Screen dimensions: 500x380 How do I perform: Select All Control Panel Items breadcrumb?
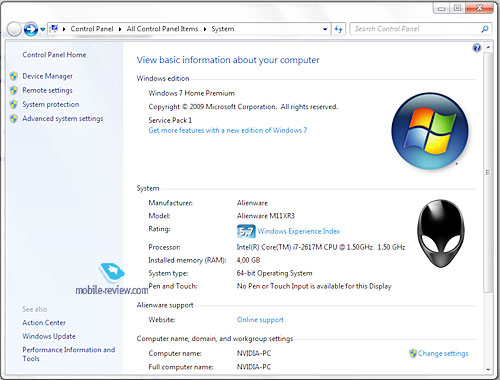pyautogui.click(x=162, y=29)
